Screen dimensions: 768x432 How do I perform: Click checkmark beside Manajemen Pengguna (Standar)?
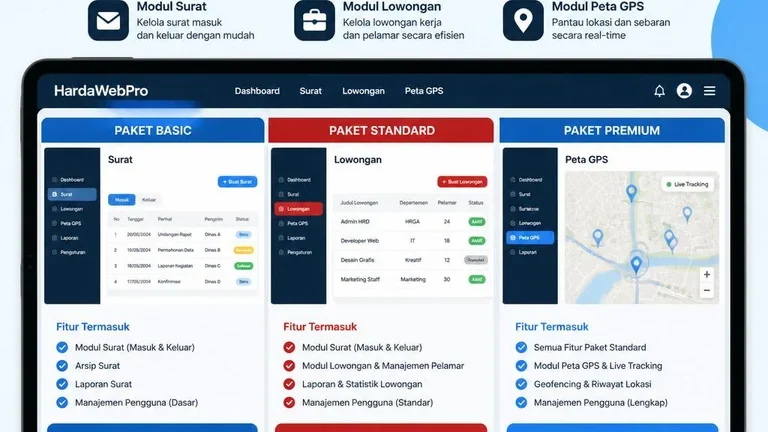[289, 403]
